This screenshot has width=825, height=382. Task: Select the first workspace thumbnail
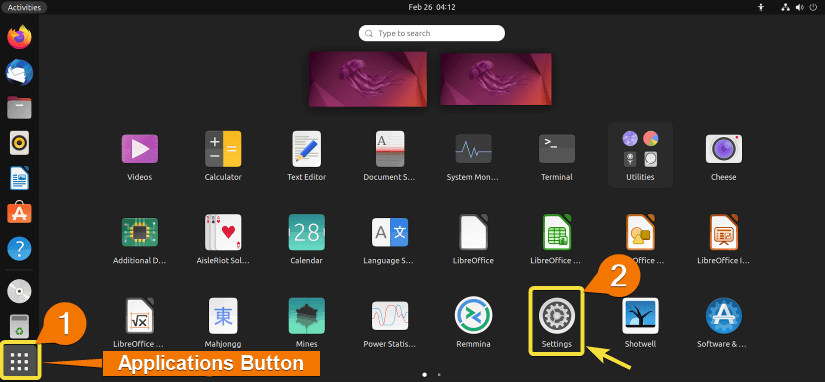coord(368,79)
